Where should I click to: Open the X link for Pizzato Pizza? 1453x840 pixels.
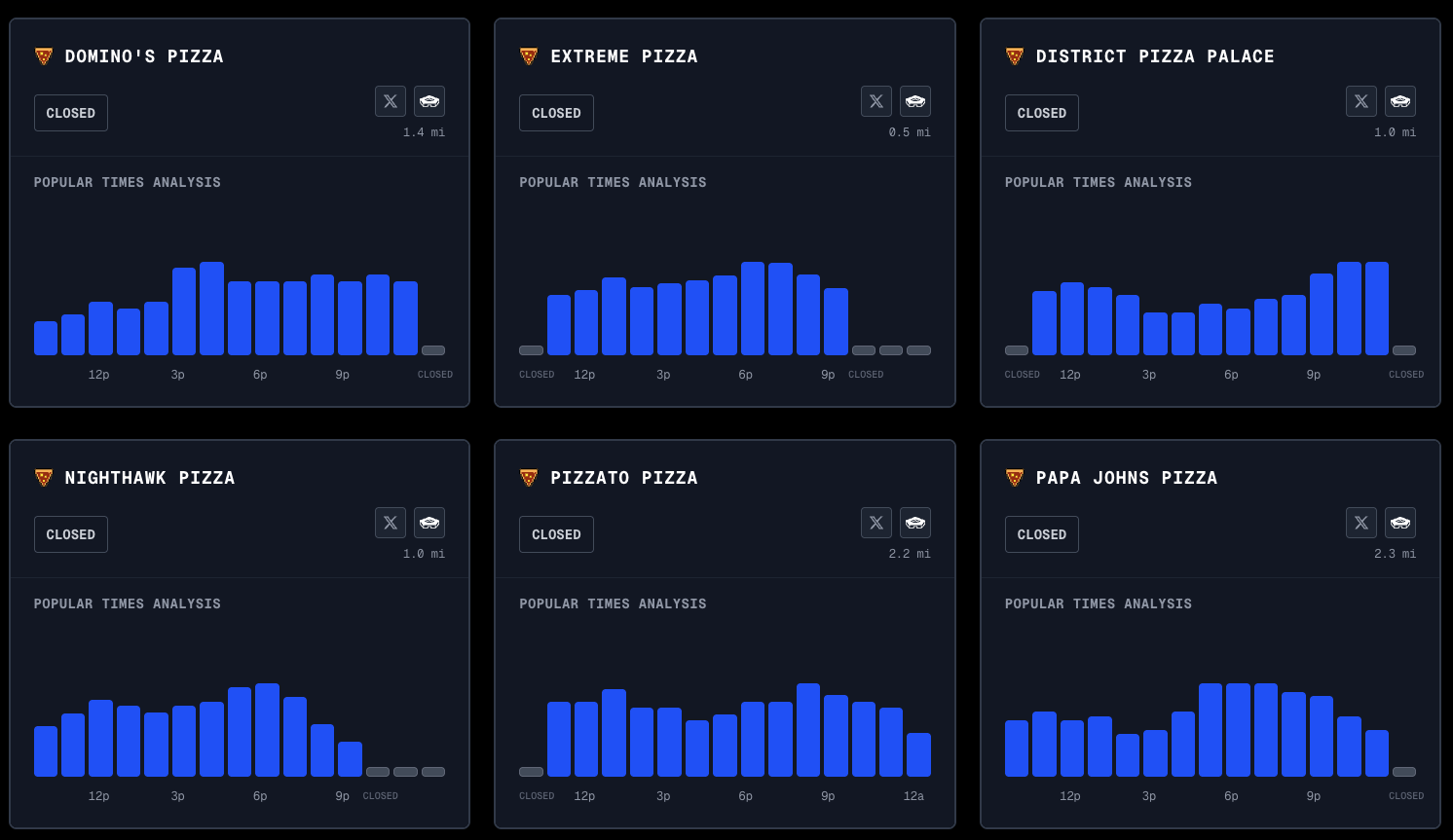(x=876, y=523)
